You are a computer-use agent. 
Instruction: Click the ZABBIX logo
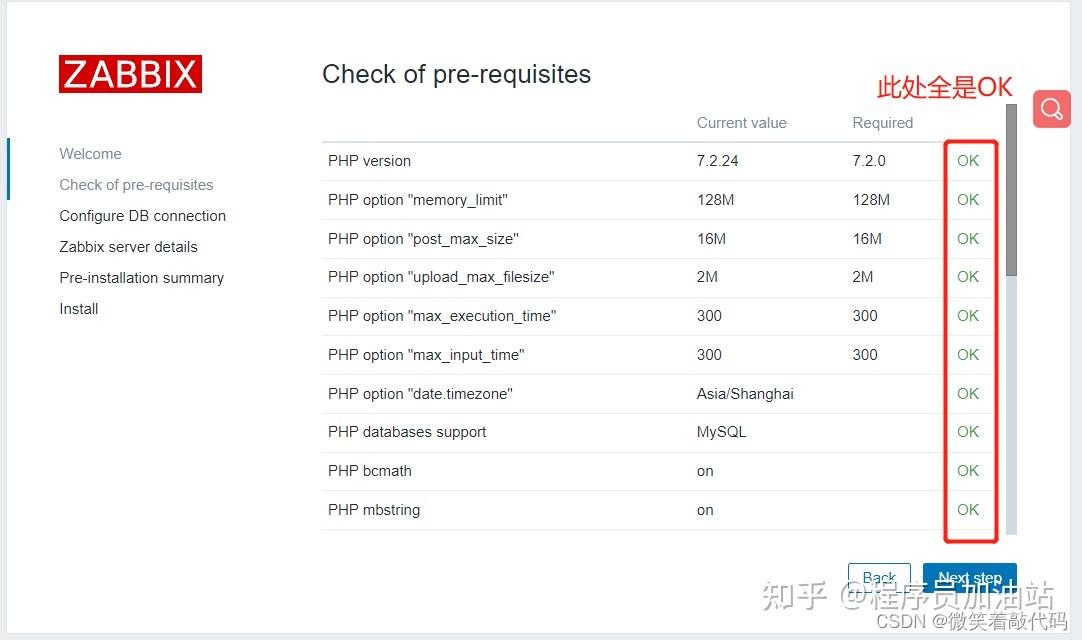click(130, 75)
